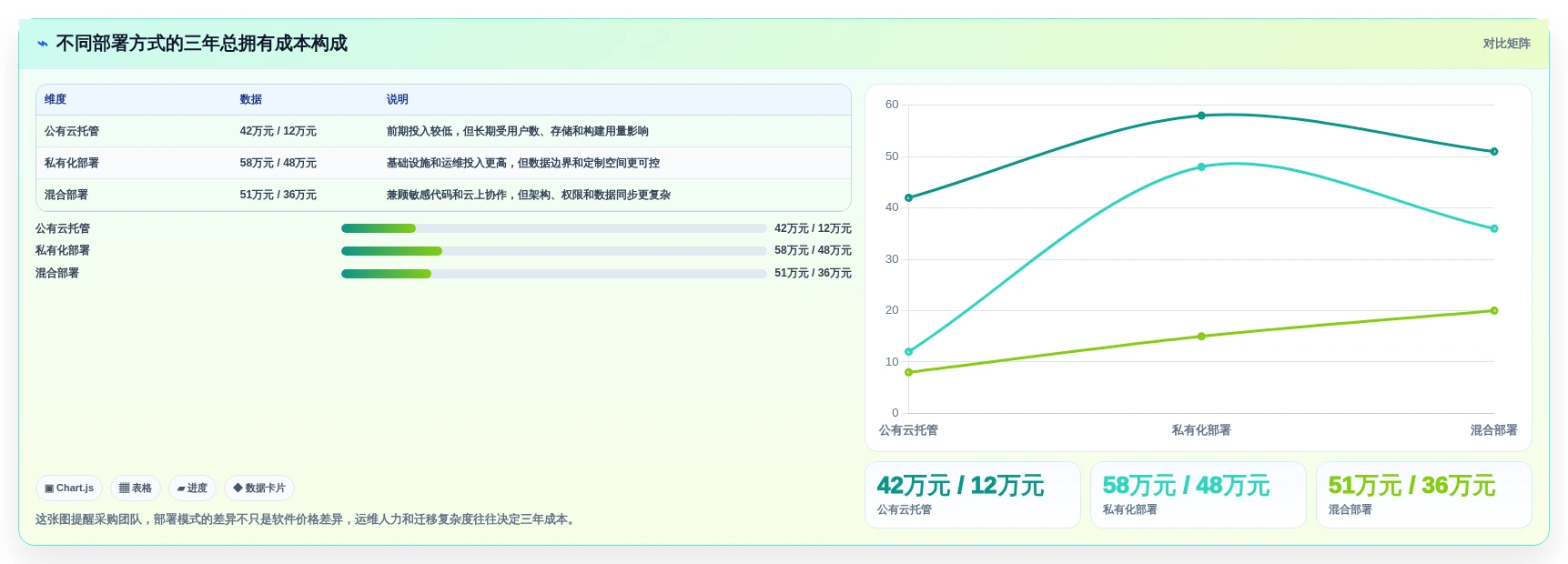Click dark teal data point at 混合部署
This screenshot has height=564, width=1568.
[1494, 152]
